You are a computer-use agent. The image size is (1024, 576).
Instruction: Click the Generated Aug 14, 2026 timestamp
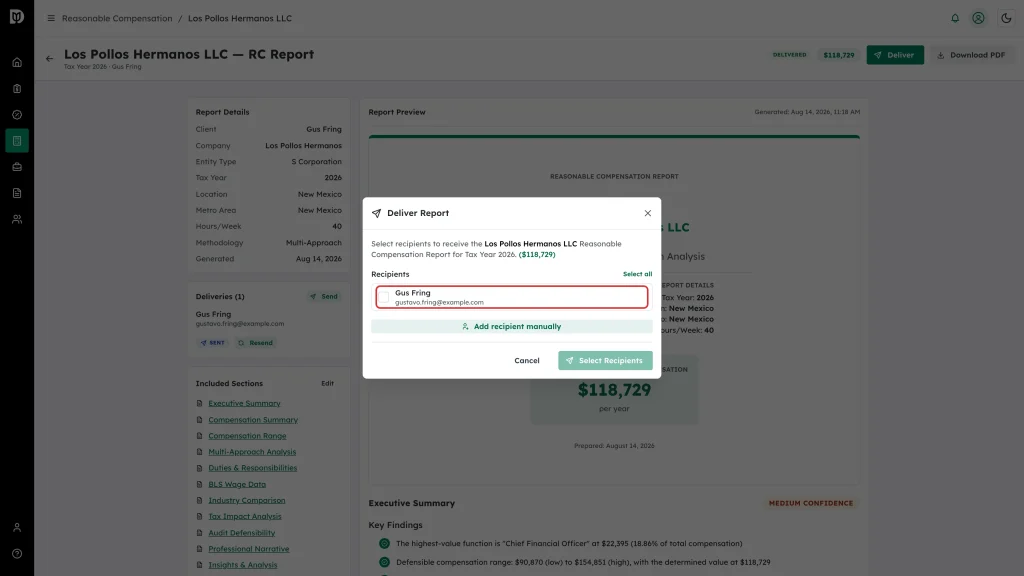point(807,112)
